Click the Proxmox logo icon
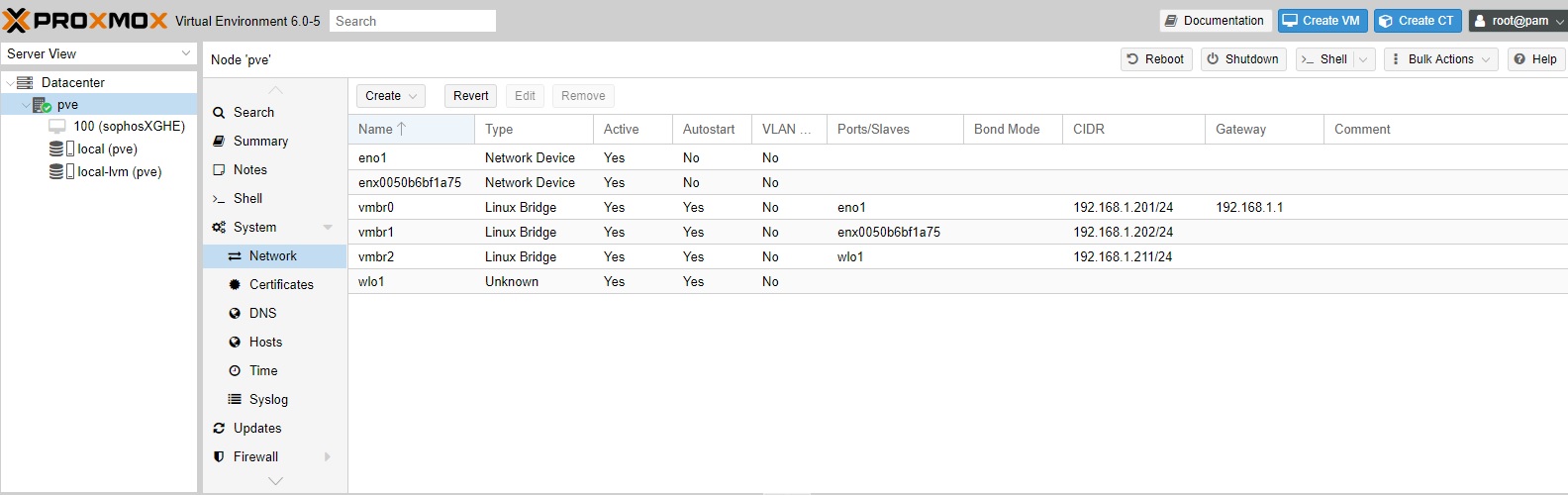Viewport: 1568px width, 495px height. (17, 21)
